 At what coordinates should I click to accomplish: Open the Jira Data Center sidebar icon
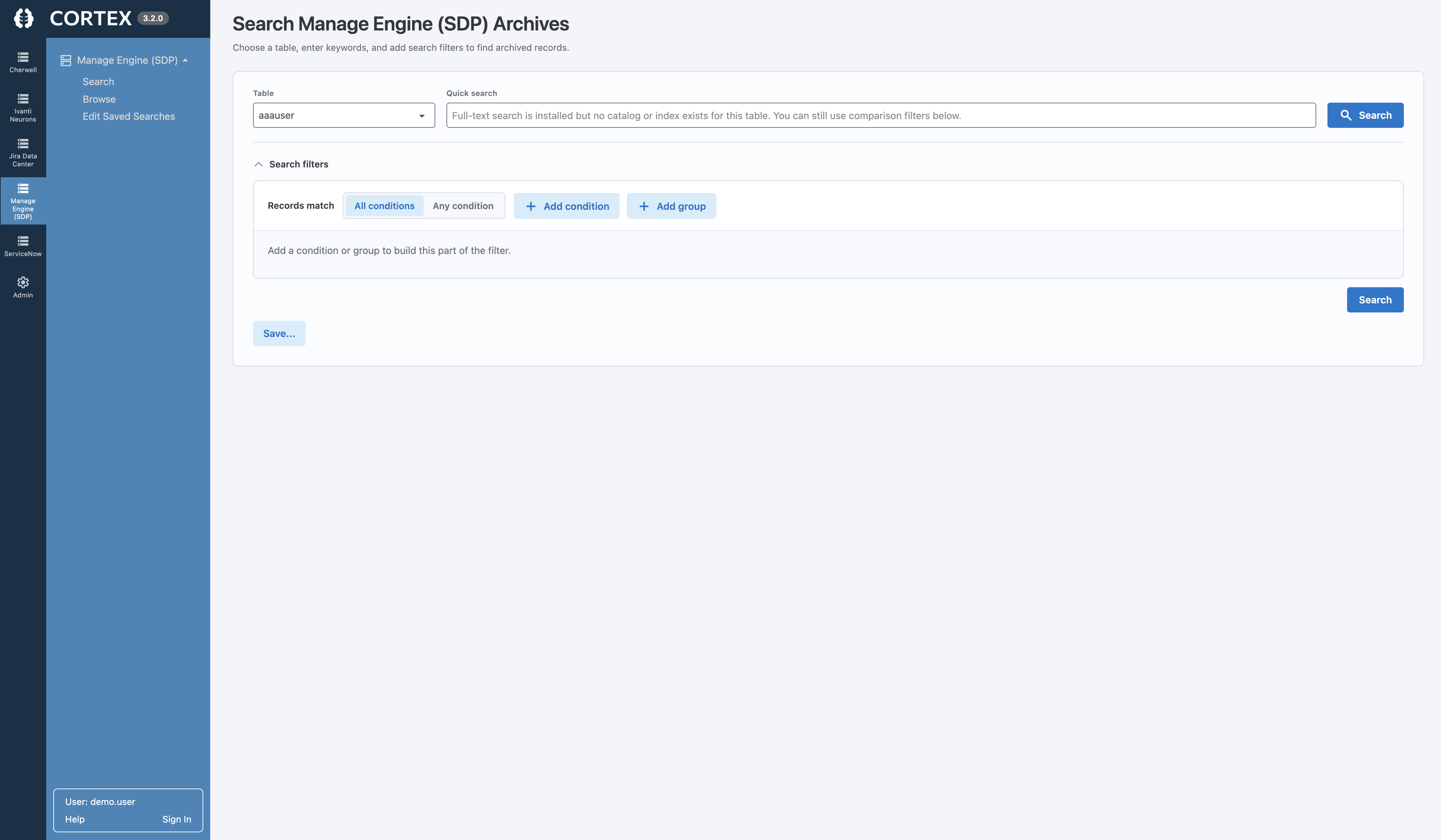point(23,153)
